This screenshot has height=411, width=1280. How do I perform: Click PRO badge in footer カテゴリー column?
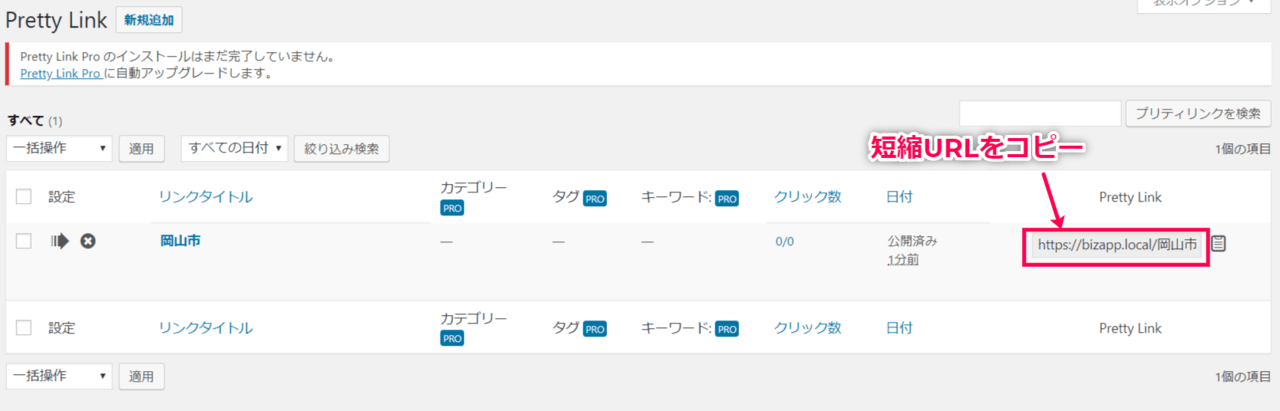click(451, 338)
